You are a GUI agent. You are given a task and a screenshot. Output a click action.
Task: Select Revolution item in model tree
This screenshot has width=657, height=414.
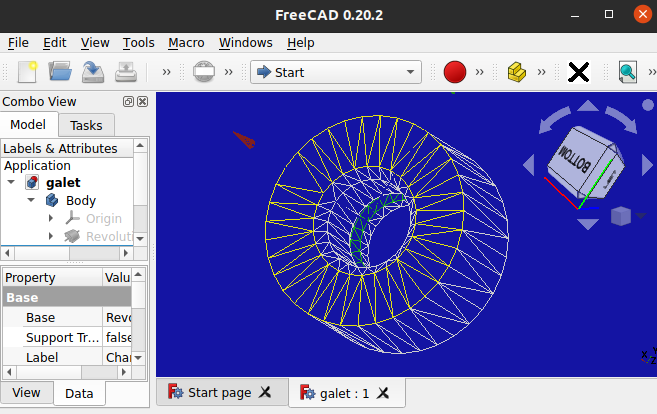[109, 236]
